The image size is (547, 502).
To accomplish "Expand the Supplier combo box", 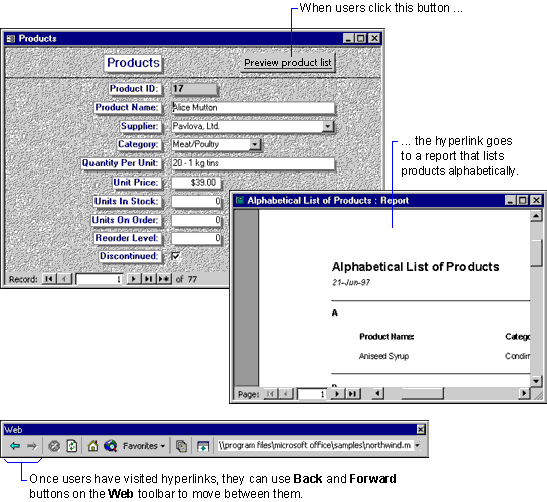I will [x=328, y=126].
